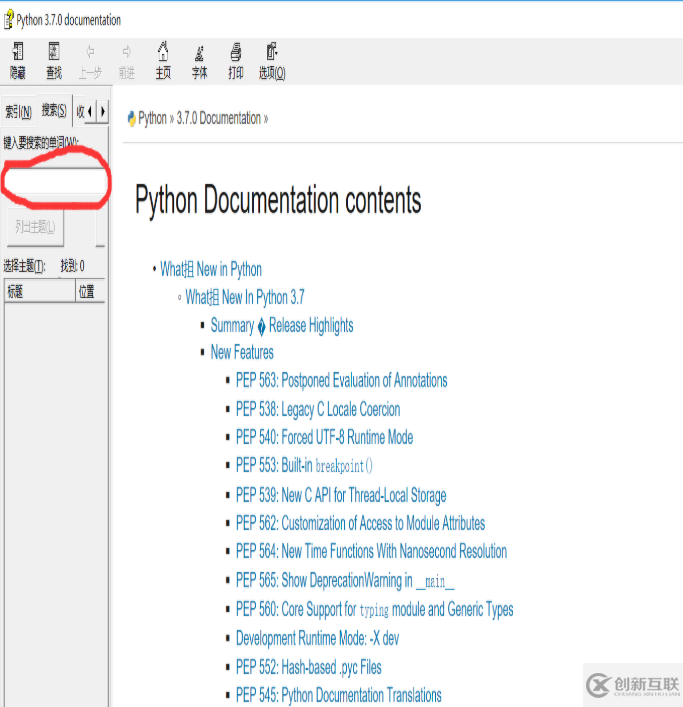Click the Location (位置) column header

(x=90, y=291)
